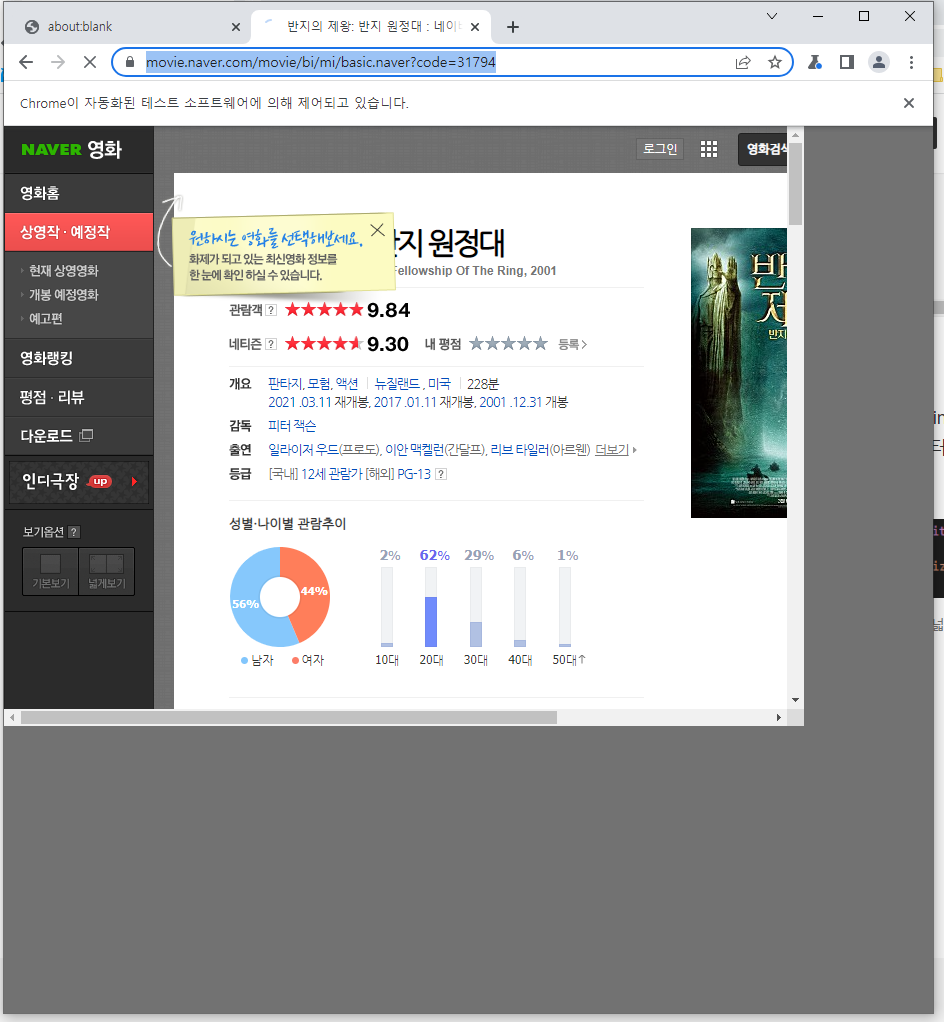Screen dimensions: 944x1022
Task: Click 등록 to submit my rating
Action: coord(572,344)
